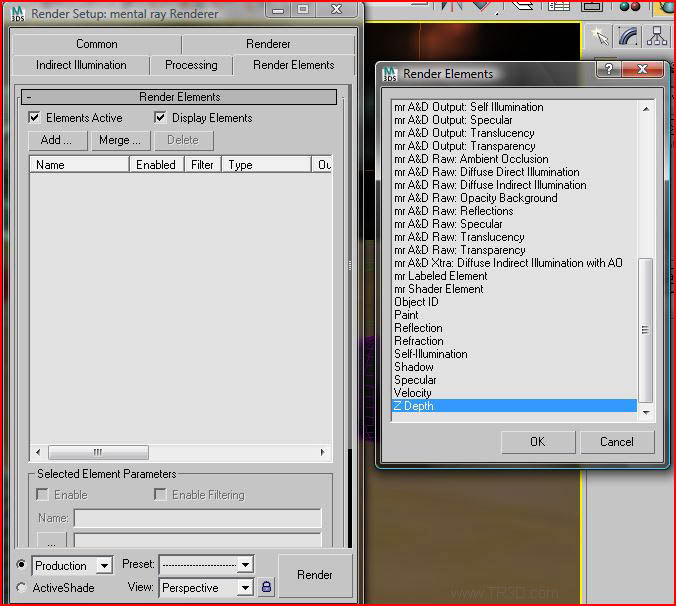676x606 pixels.
Task: Toggle the Display Elements checkbox
Action: click(x=160, y=117)
